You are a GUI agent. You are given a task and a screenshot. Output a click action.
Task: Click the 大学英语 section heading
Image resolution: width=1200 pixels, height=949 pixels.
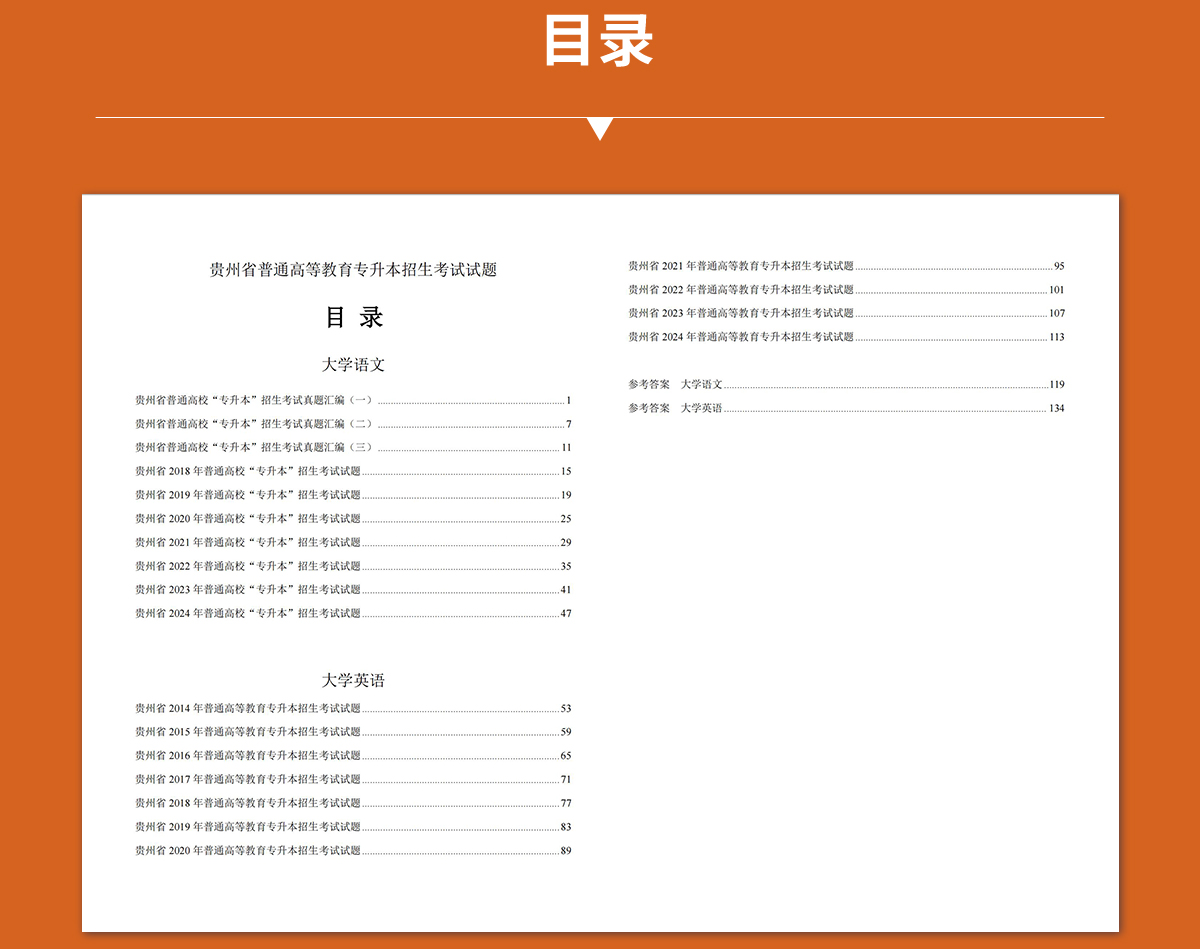click(x=353, y=681)
